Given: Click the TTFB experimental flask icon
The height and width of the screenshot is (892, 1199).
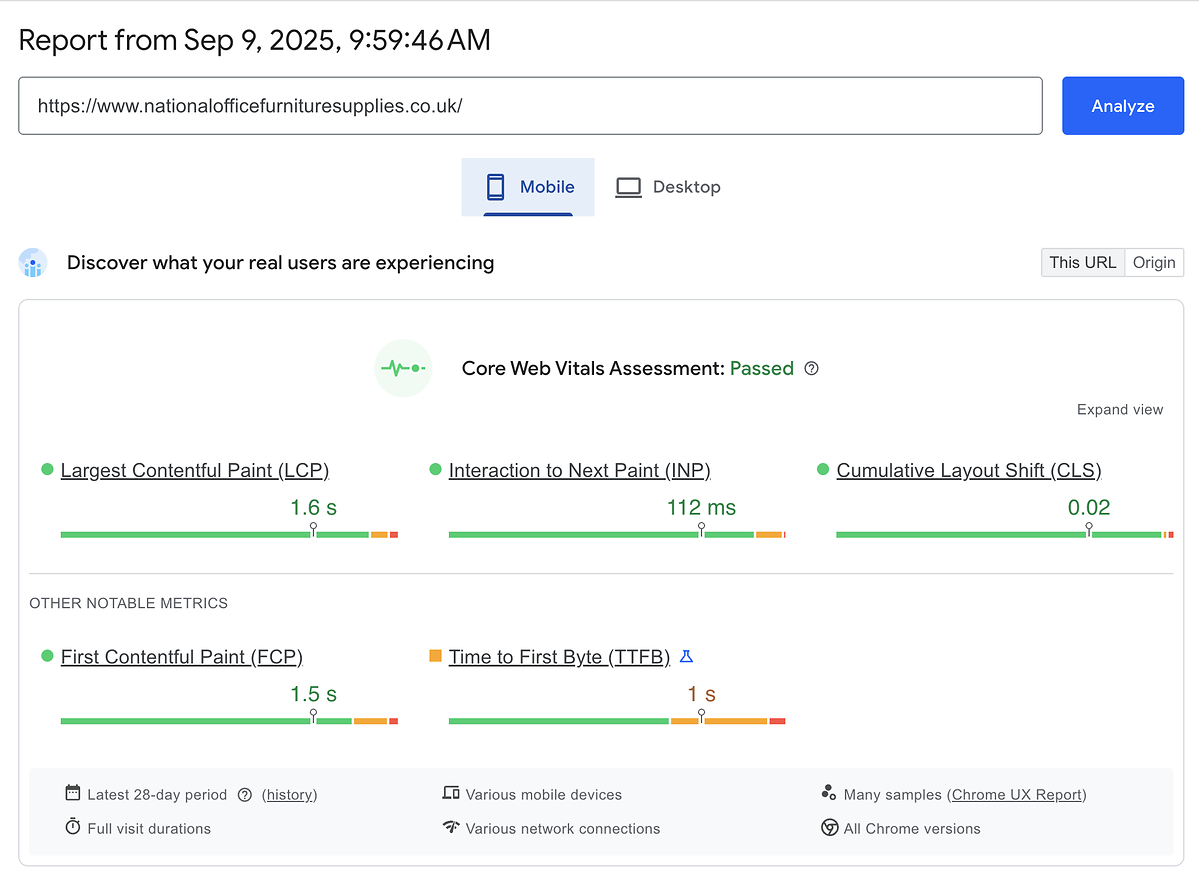Looking at the screenshot, I should coord(686,657).
